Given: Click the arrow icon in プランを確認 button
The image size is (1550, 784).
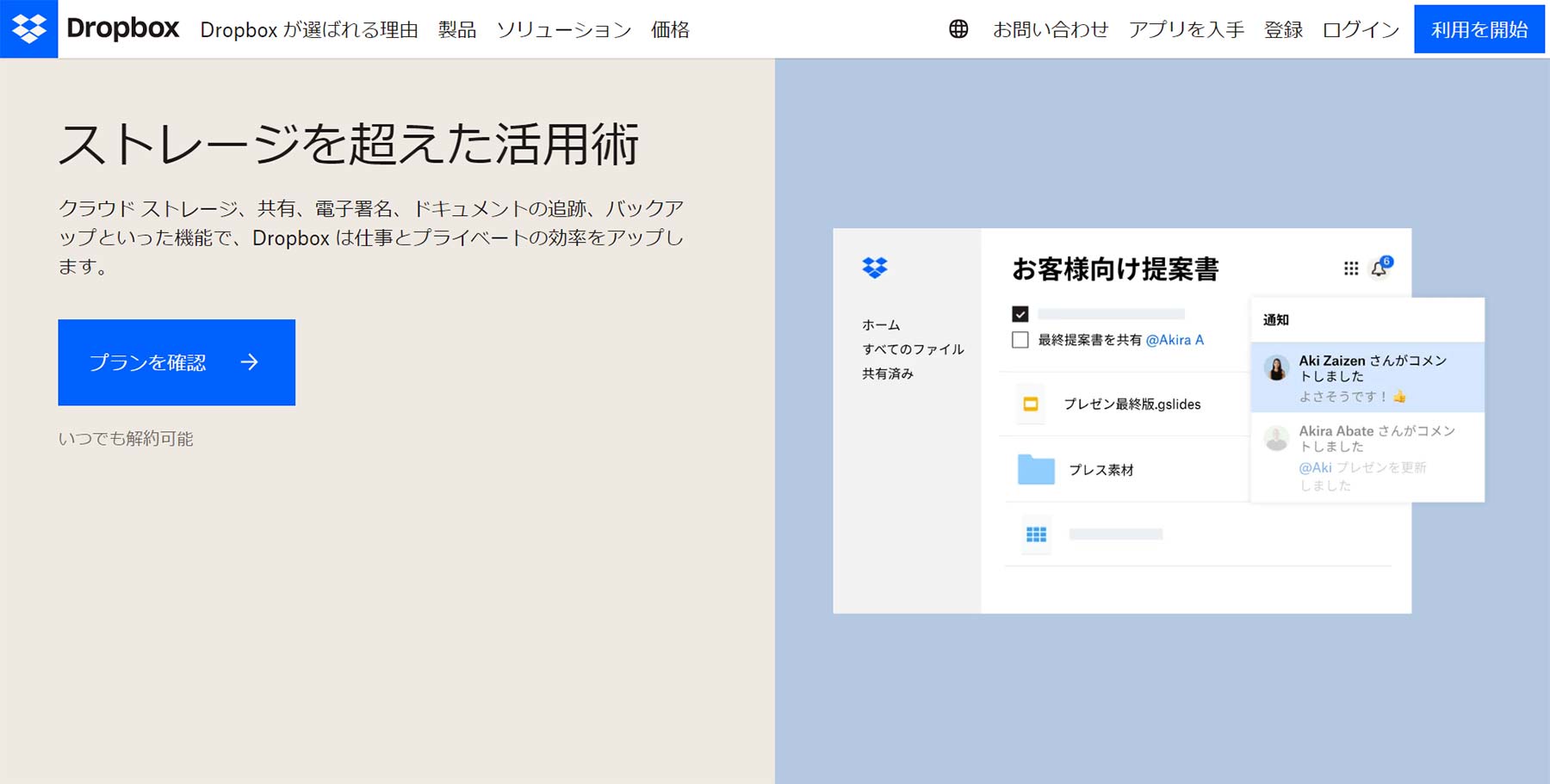Looking at the screenshot, I should 249,362.
